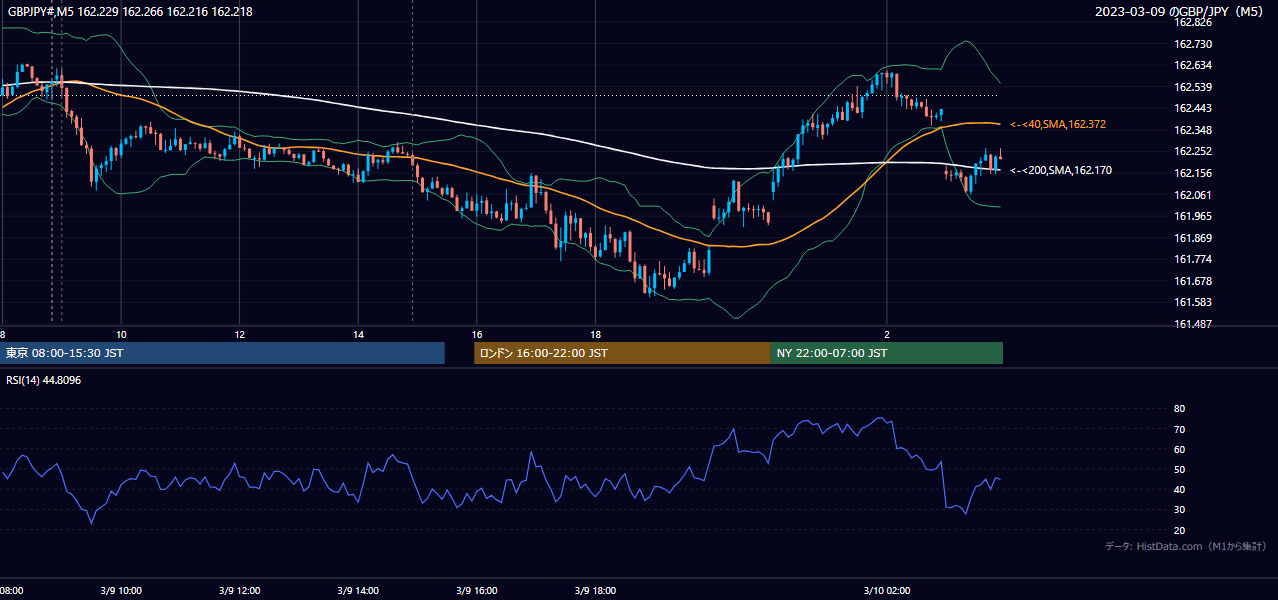
Task: Click the 3/10 02:00 time axis label
Action: (x=887, y=591)
